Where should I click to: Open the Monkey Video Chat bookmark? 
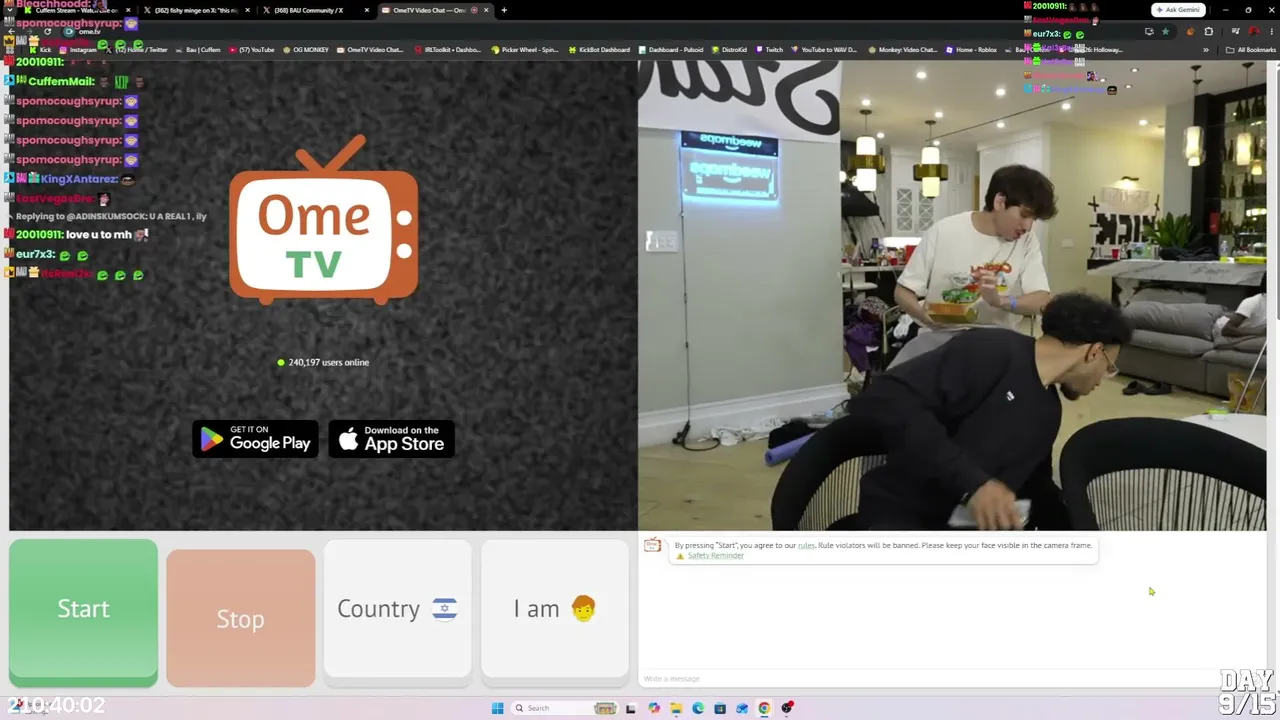point(903,50)
